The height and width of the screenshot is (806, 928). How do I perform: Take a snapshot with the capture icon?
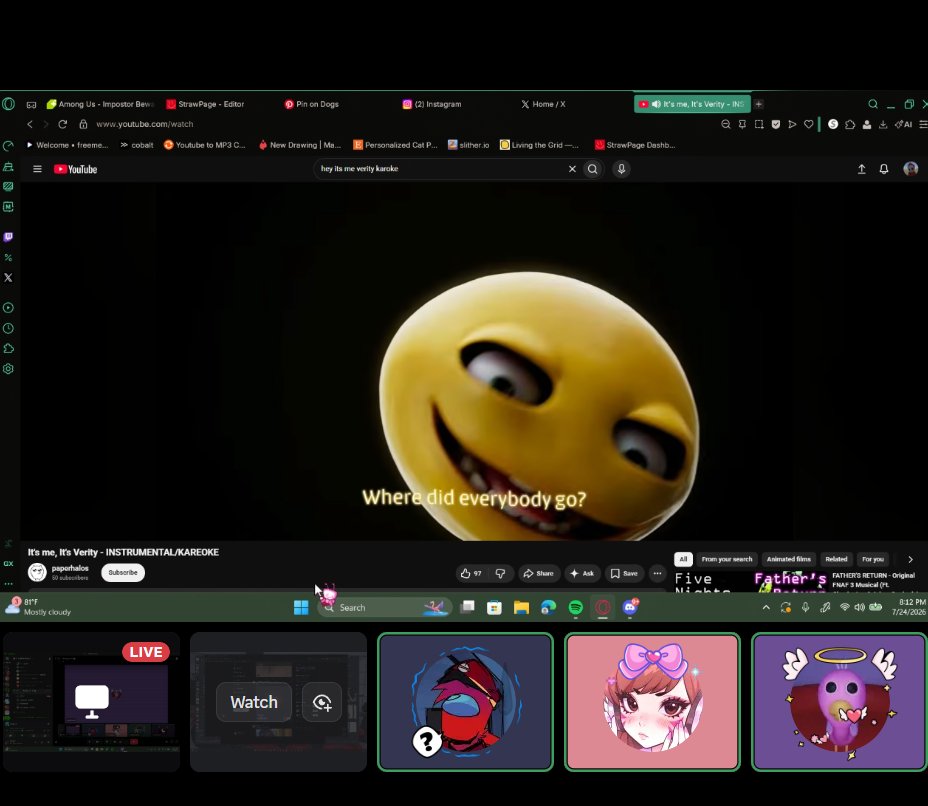tap(759, 124)
